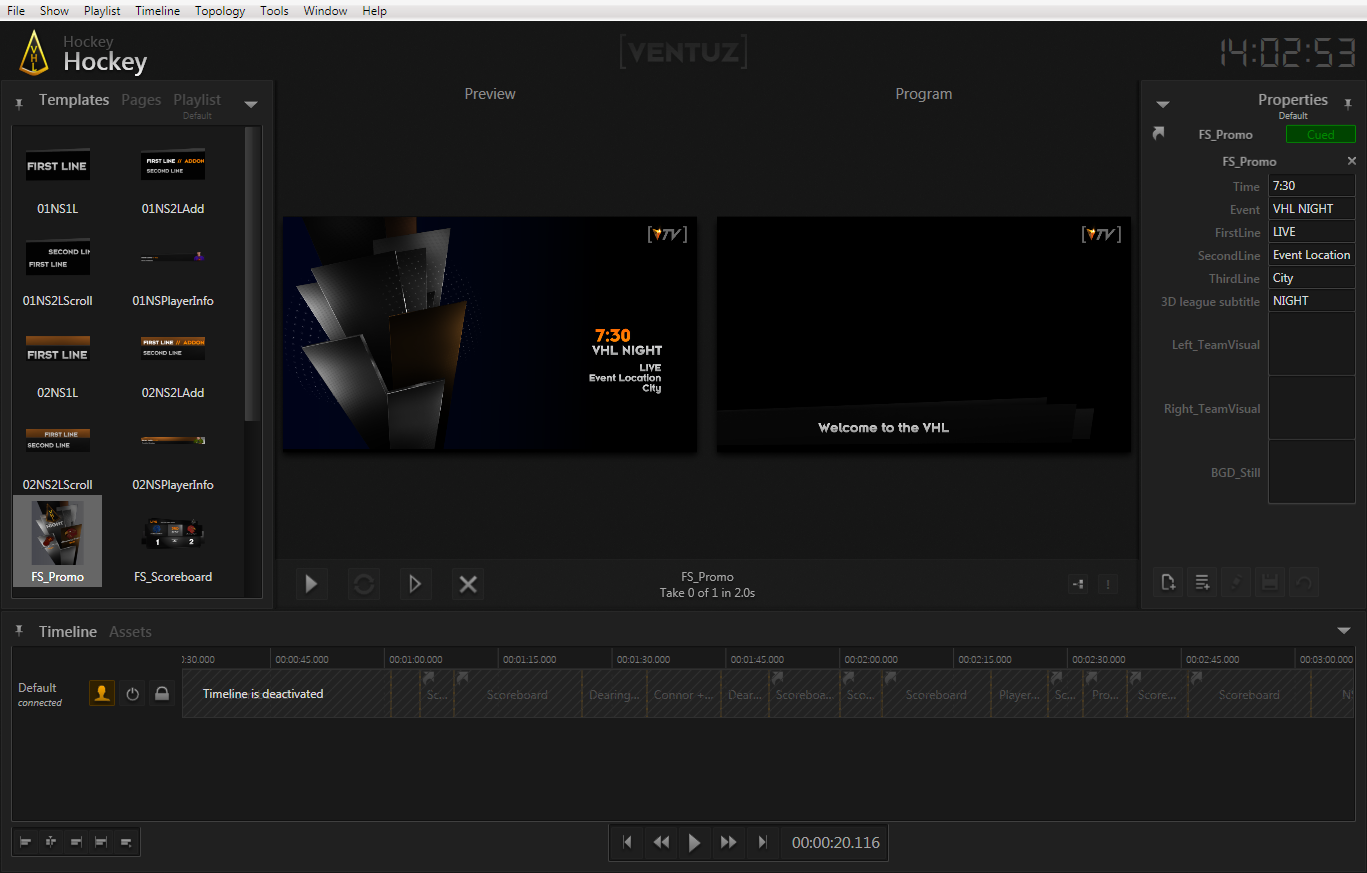Click the Fast forward button in timeline transport

pyautogui.click(x=728, y=843)
